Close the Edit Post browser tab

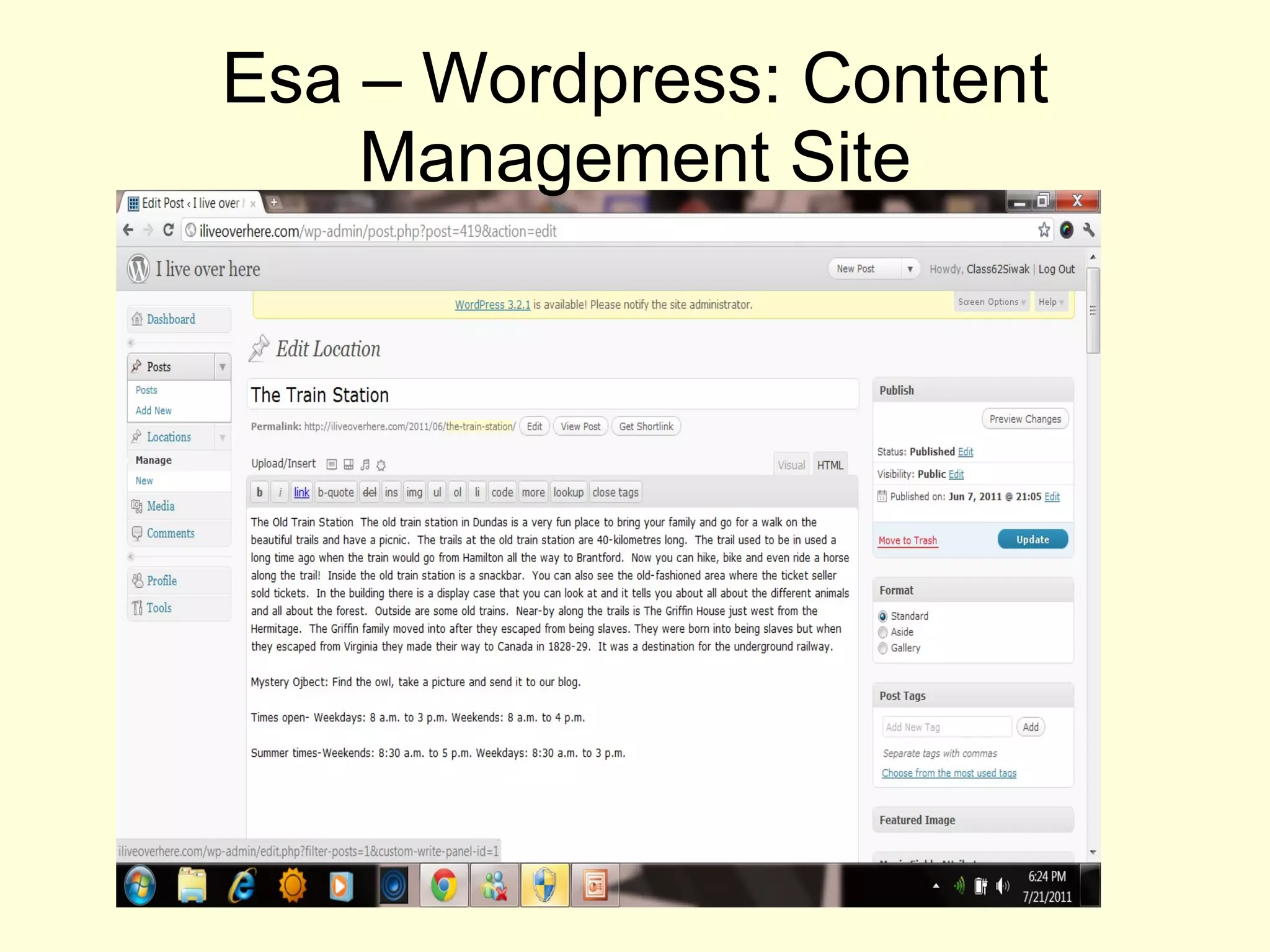point(253,204)
